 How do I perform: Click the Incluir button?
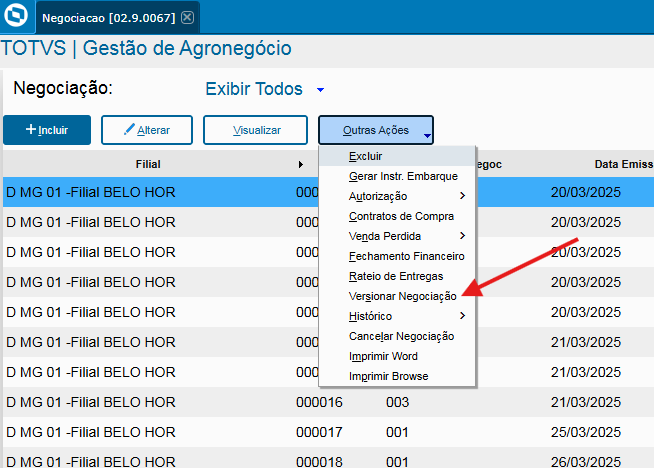pos(47,130)
